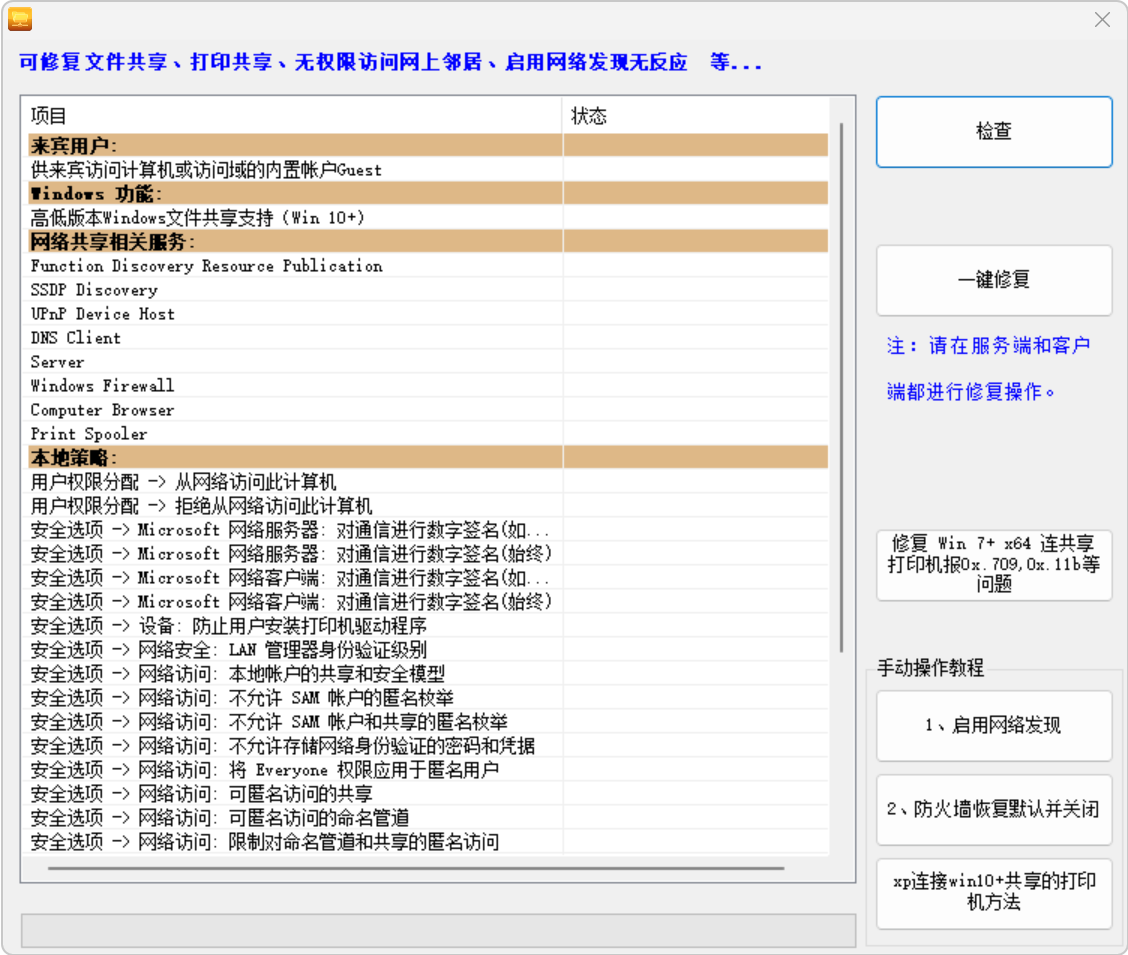Click the 检查 (Check) button
The image size is (1128, 955).
click(993, 131)
